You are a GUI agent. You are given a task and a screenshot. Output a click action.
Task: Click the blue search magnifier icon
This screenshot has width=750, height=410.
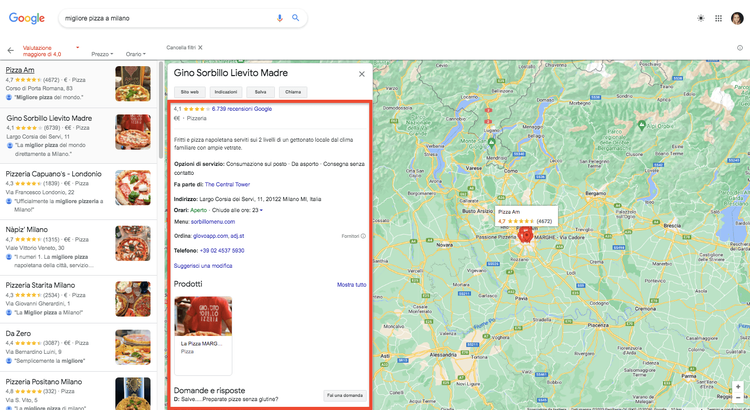pos(296,18)
